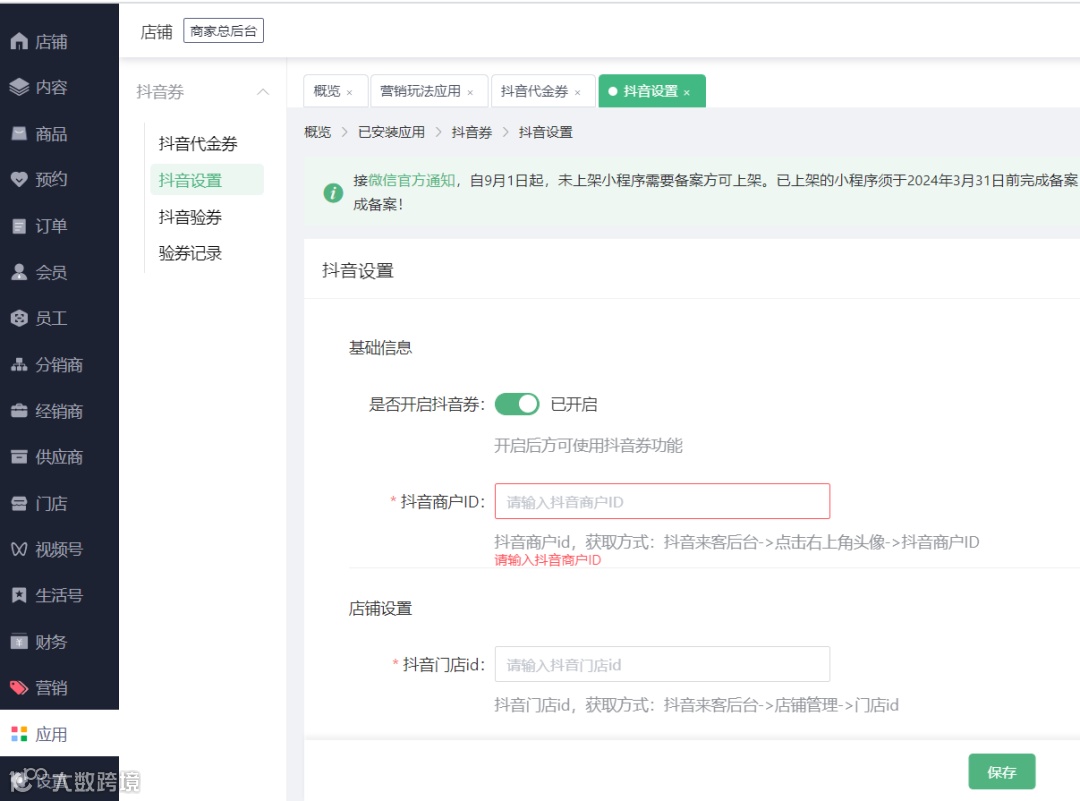Open 抖音代金券 in the submenu
Image resolution: width=1080 pixels, height=801 pixels.
tap(198, 143)
